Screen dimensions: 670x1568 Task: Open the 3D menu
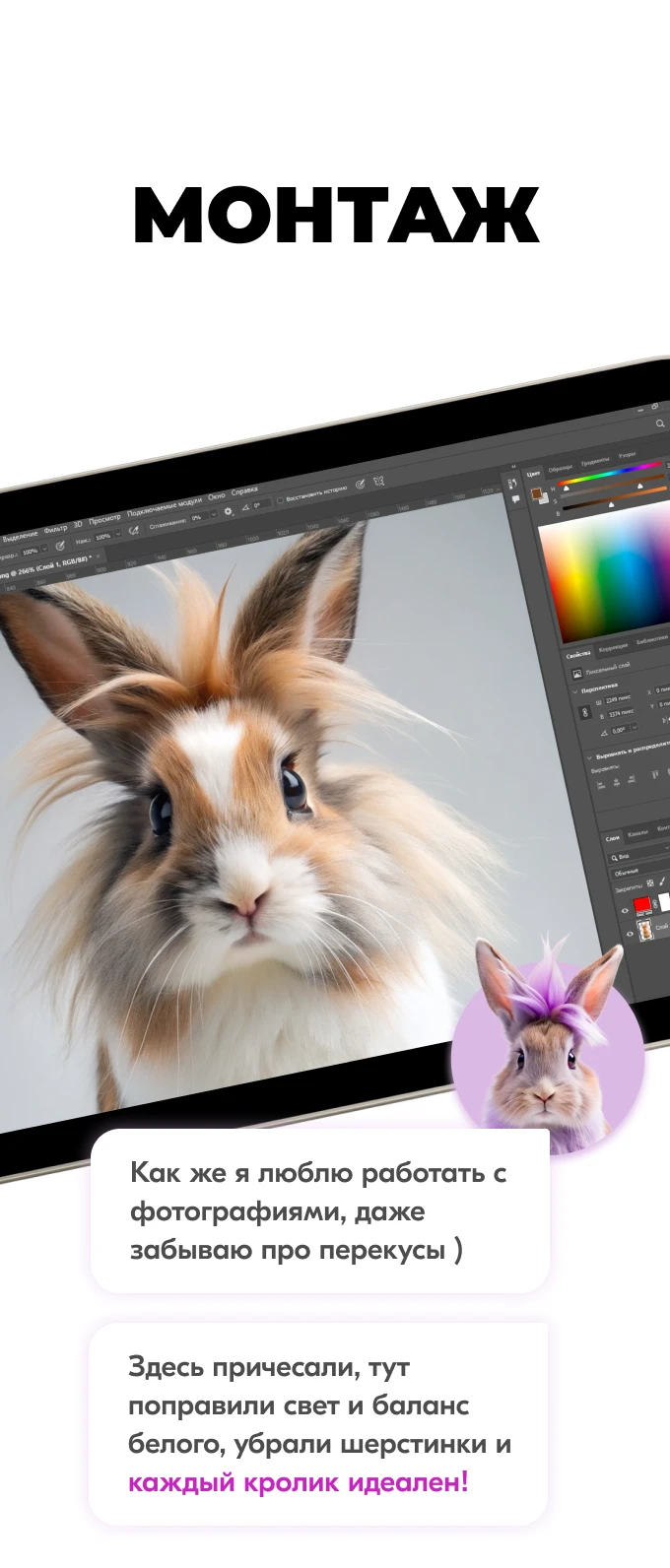78,524
